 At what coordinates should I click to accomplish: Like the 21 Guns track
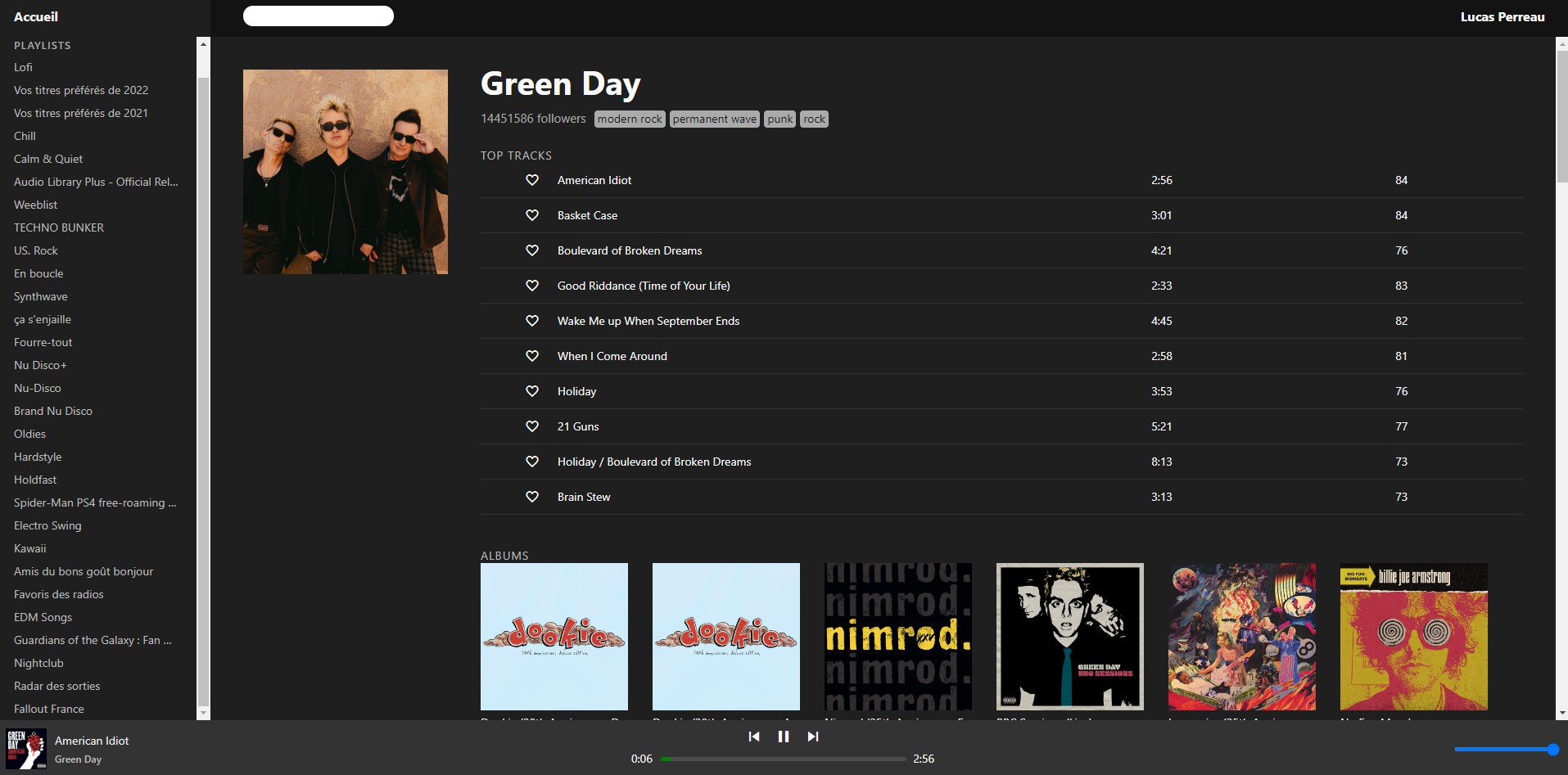click(532, 426)
